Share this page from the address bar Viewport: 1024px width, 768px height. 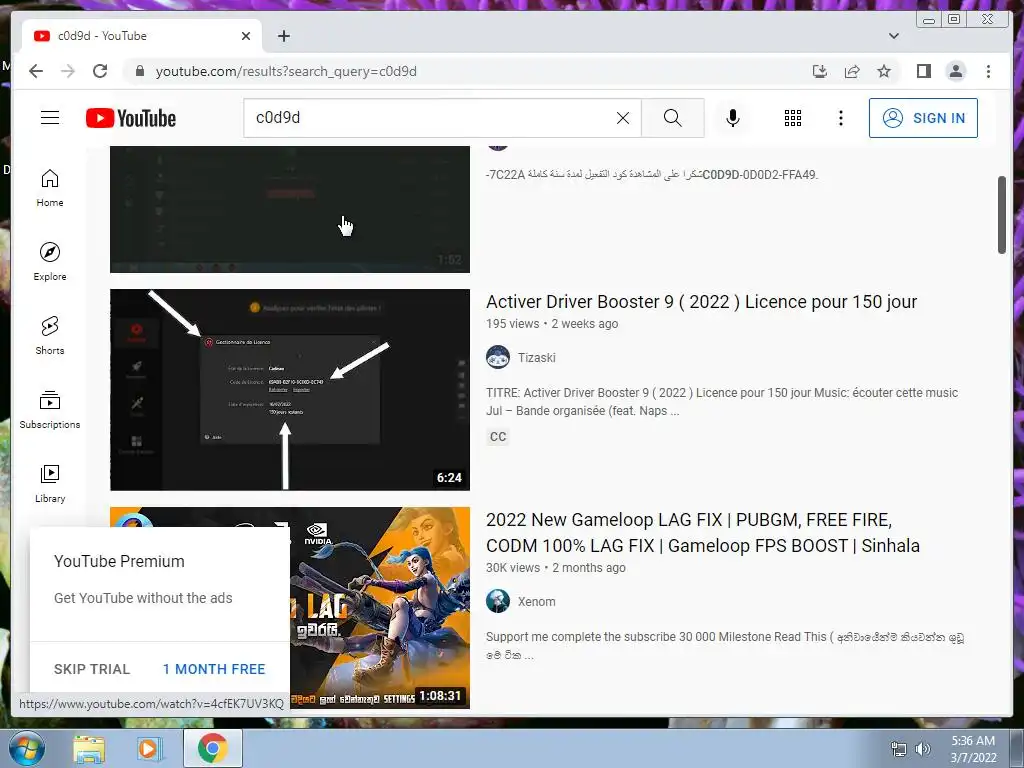[x=852, y=71]
